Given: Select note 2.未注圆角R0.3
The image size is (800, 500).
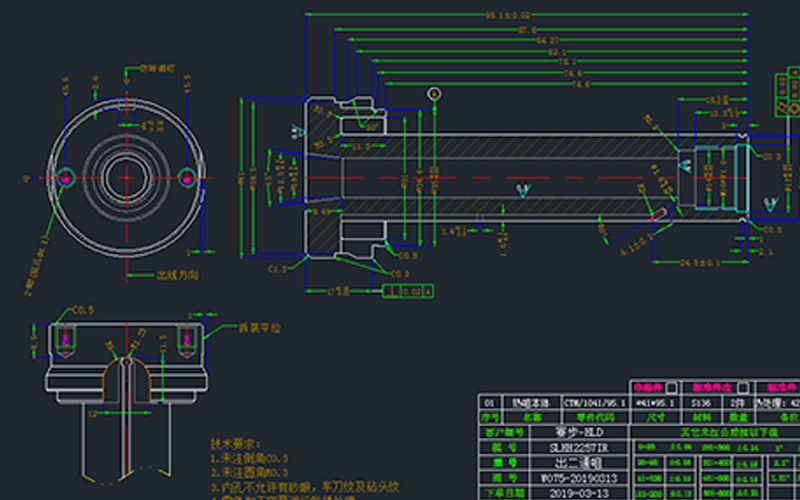Looking at the screenshot, I should click(x=249, y=472).
